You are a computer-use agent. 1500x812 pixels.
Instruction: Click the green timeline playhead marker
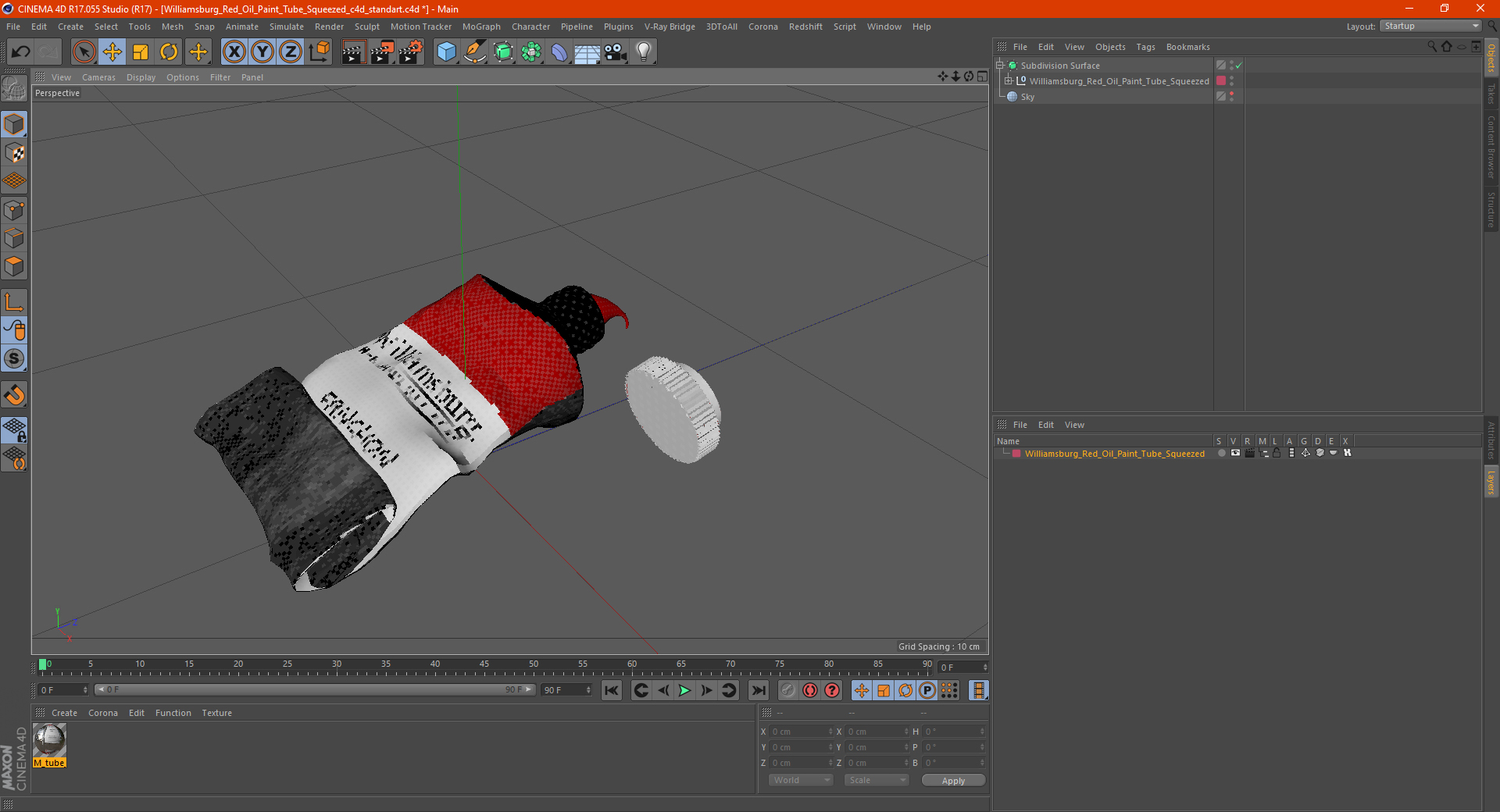[x=42, y=664]
